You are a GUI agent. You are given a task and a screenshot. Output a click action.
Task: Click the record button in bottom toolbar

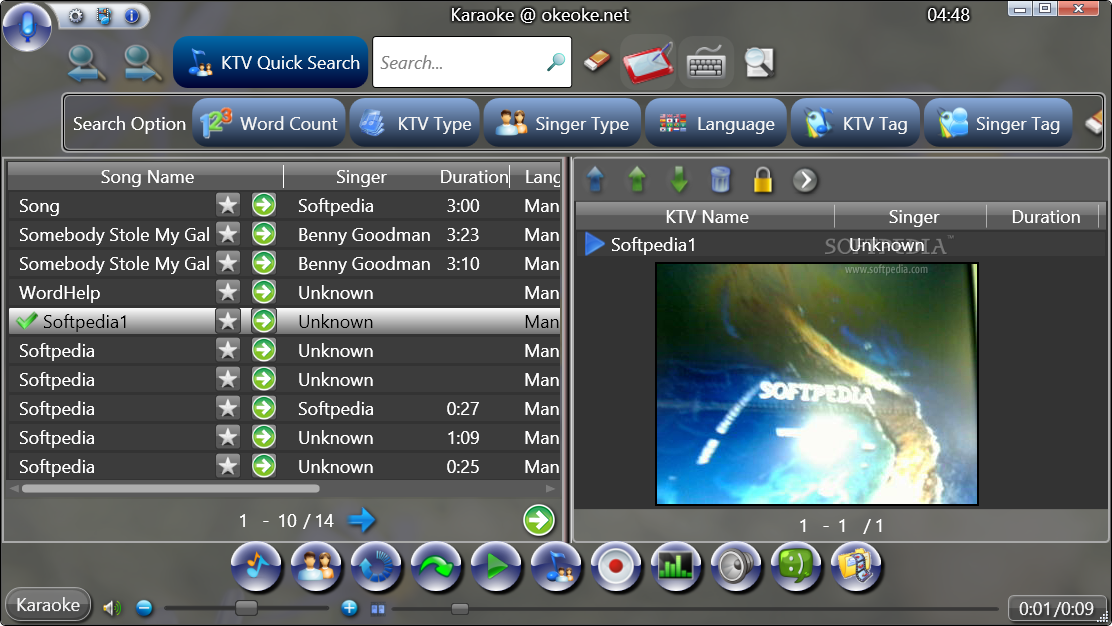click(x=616, y=566)
